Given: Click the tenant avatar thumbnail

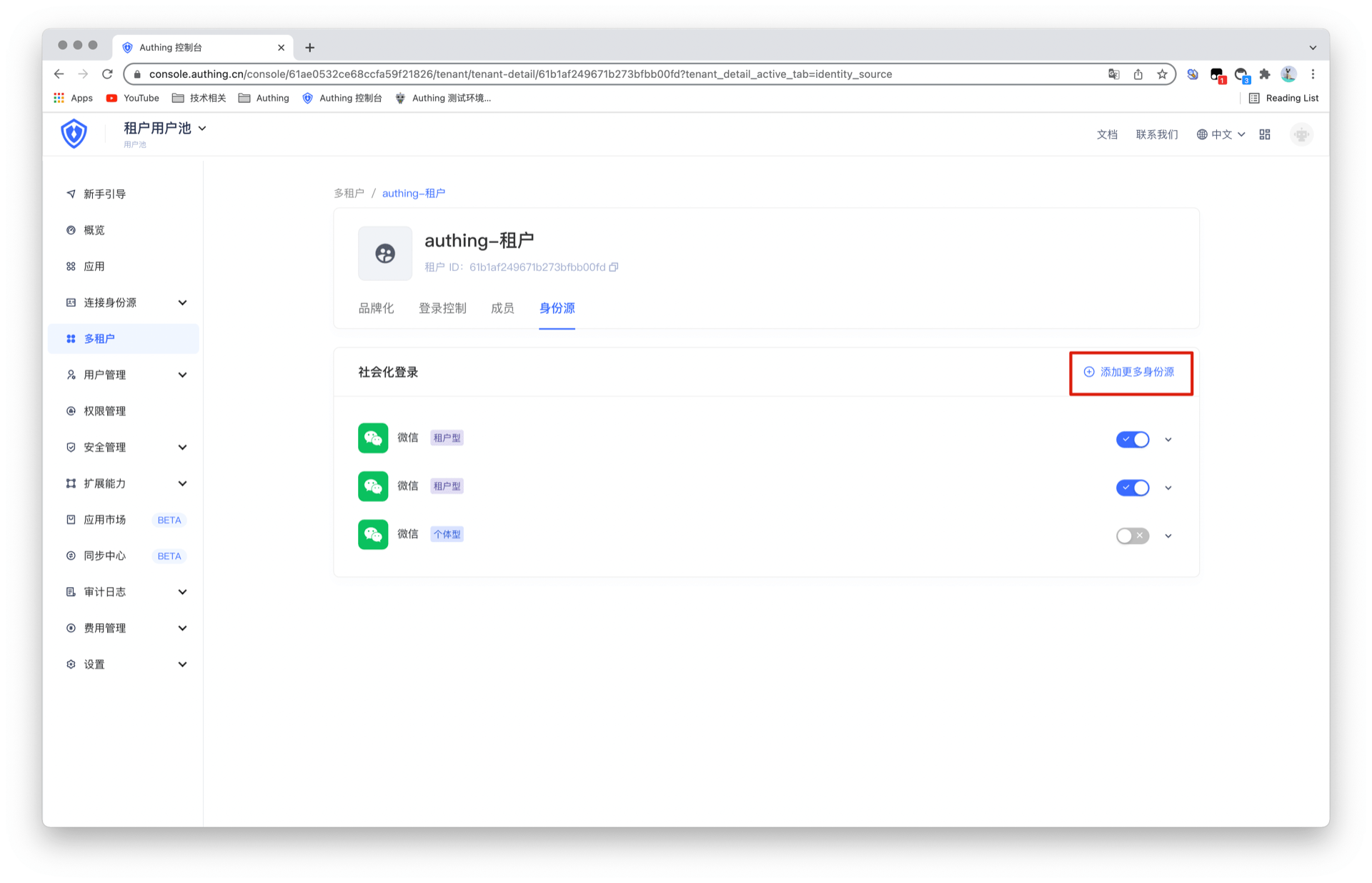Looking at the screenshot, I should (x=385, y=253).
